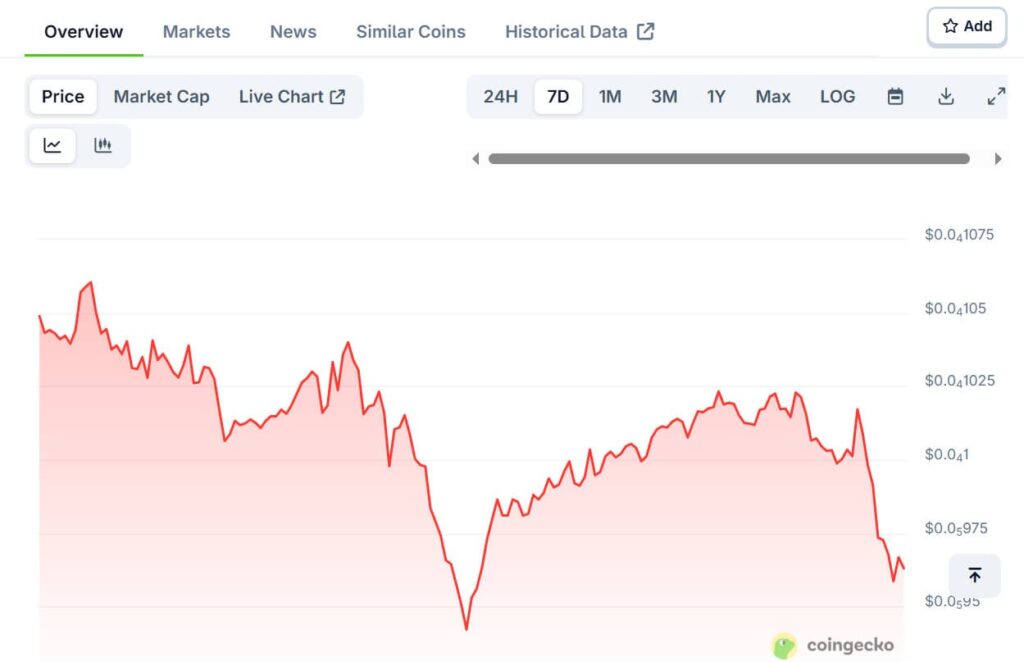Click the horizontal scrollbar right arrow
1024x662 pixels.
point(997,158)
